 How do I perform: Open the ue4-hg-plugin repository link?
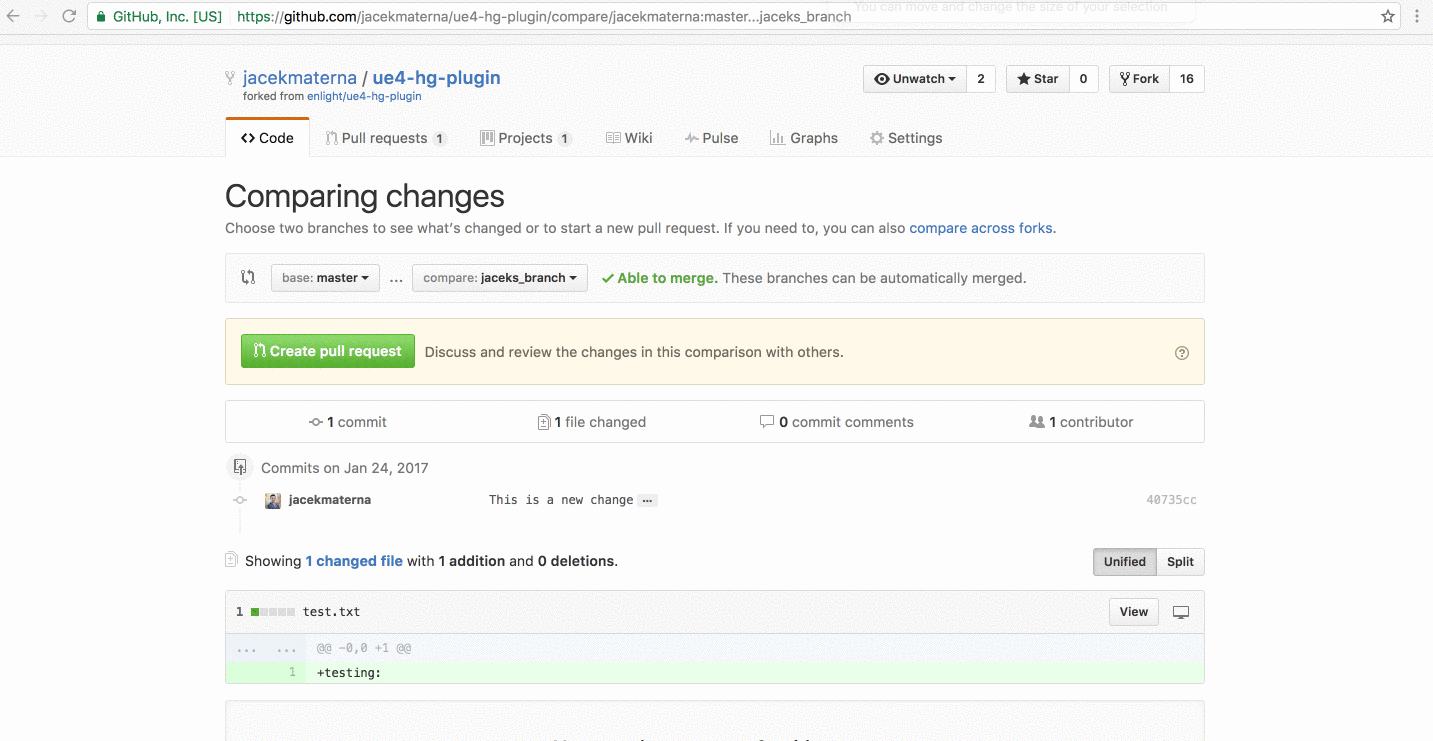[437, 78]
